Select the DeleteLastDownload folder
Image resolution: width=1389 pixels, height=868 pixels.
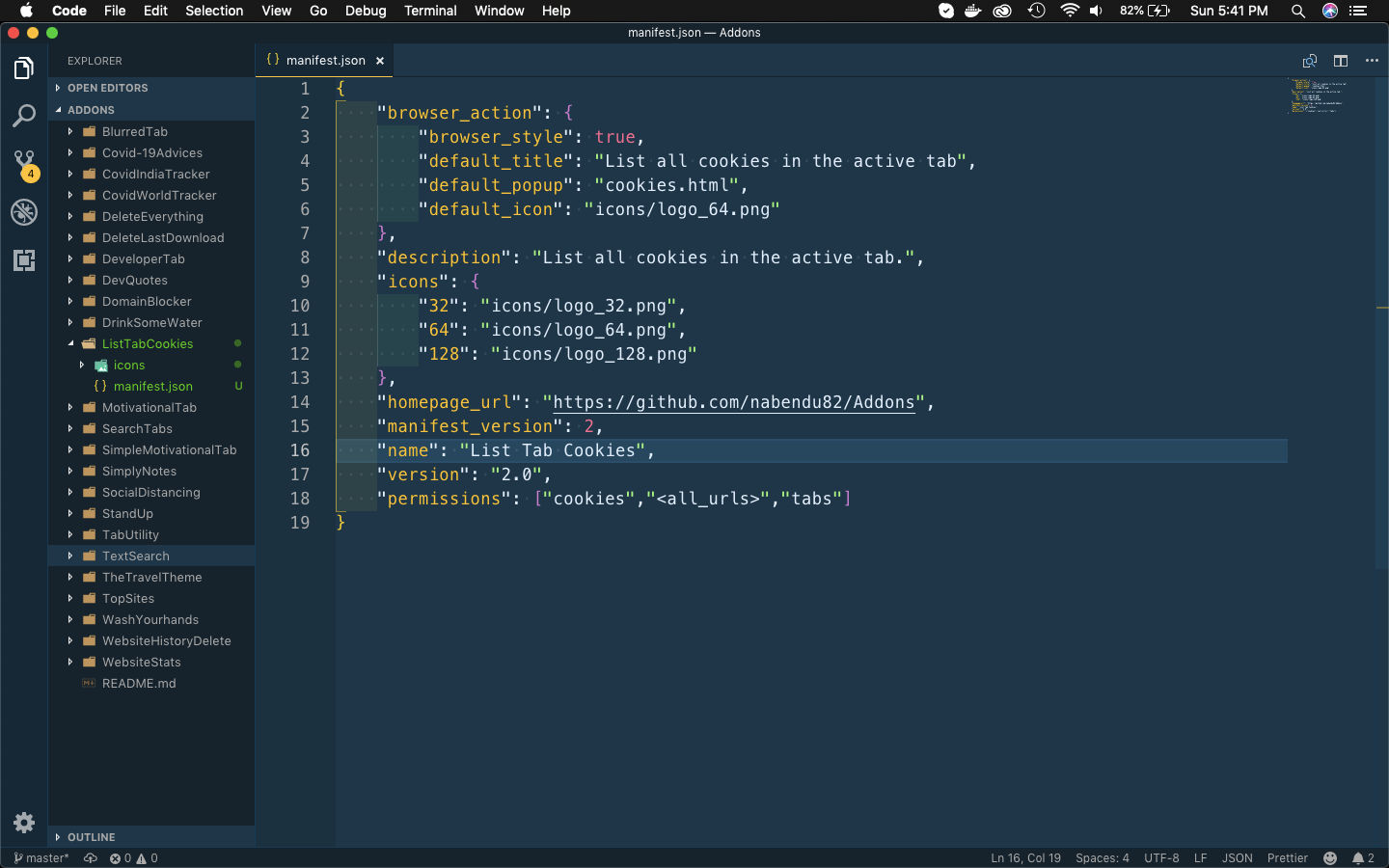tap(151, 237)
